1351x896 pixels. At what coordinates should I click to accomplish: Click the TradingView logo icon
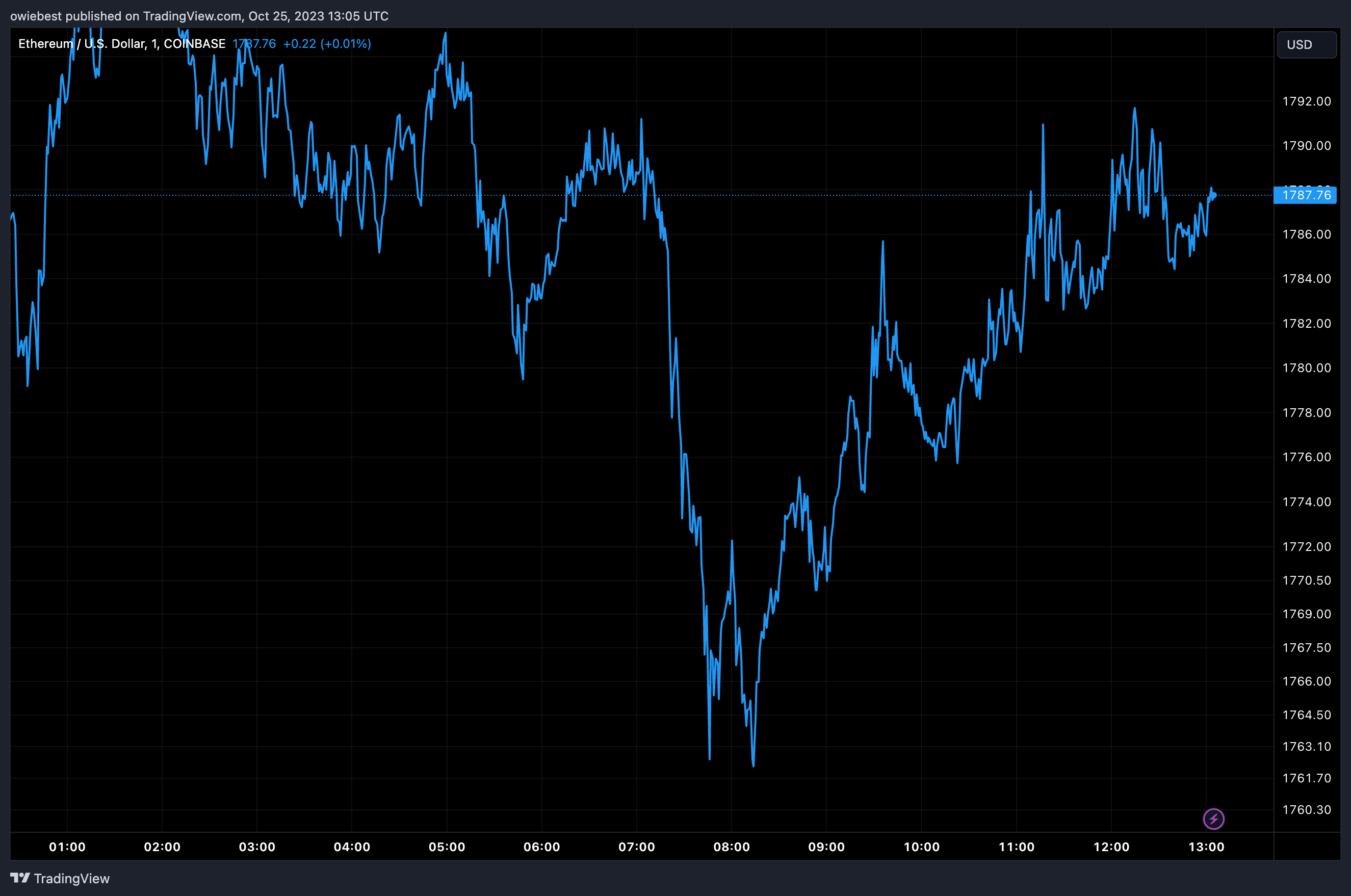(19, 878)
